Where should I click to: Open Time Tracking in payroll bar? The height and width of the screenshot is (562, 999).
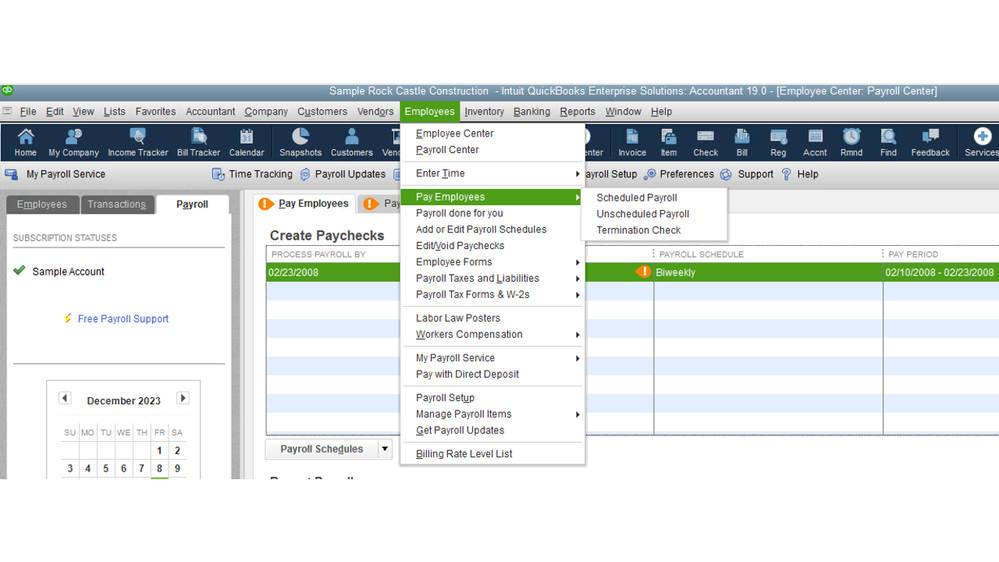tap(252, 174)
